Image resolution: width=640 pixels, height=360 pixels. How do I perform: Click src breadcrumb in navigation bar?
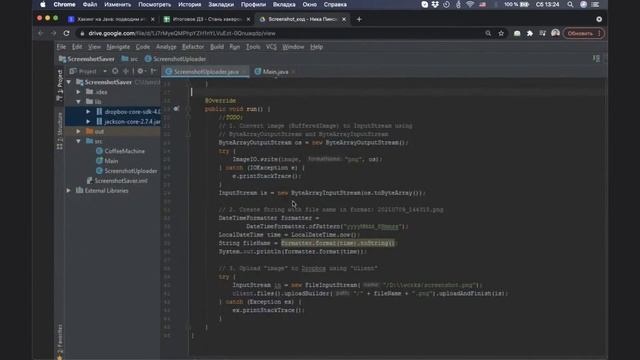pos(130,59)
